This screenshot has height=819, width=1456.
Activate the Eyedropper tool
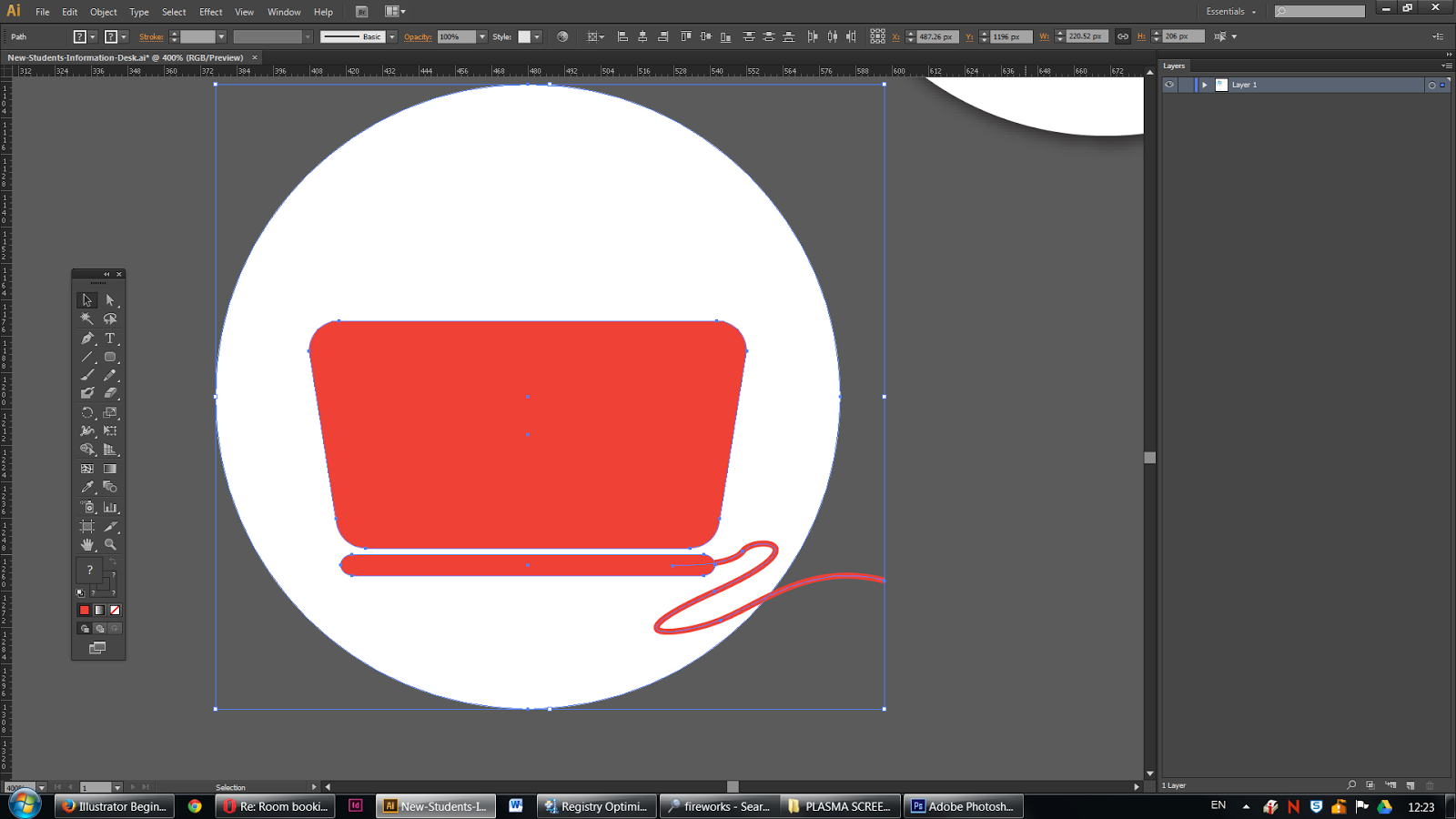pyautogui.click(x=87, y=488)
